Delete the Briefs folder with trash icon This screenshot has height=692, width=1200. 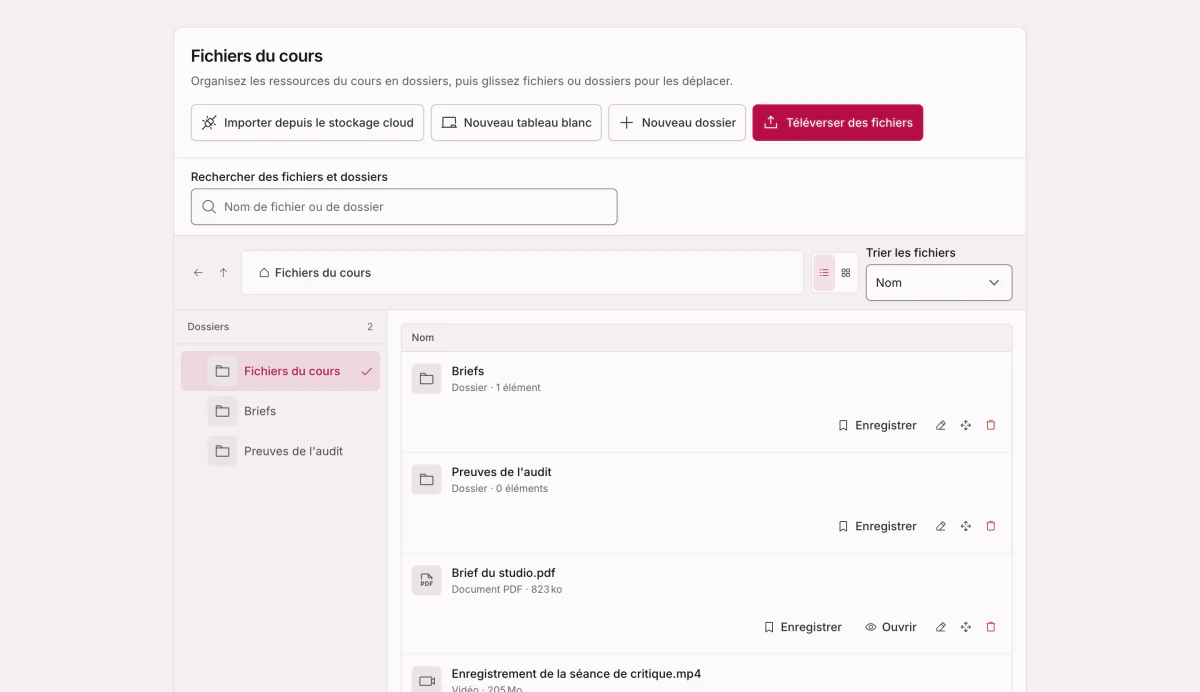(x=991, y=426)
